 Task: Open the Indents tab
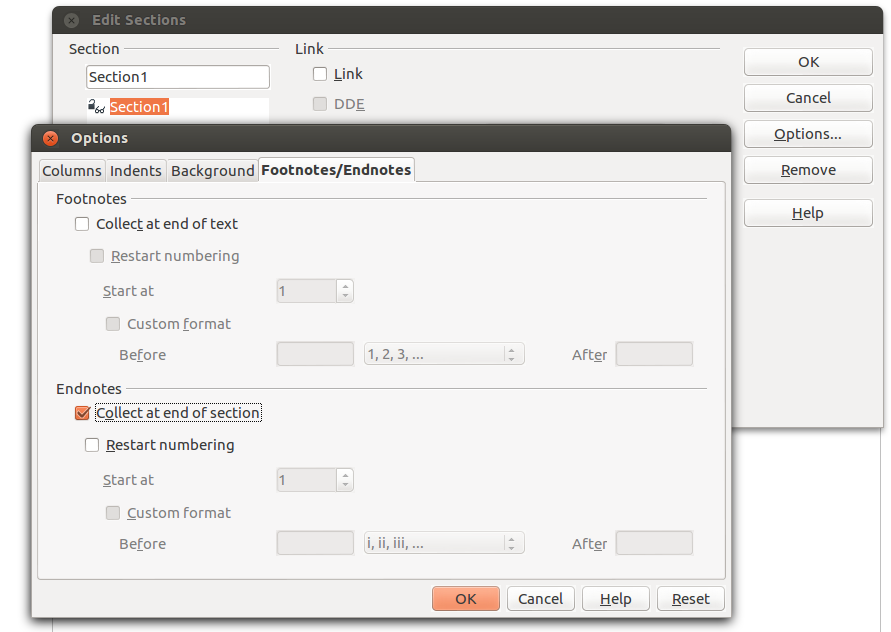click(x=135, y=171)
